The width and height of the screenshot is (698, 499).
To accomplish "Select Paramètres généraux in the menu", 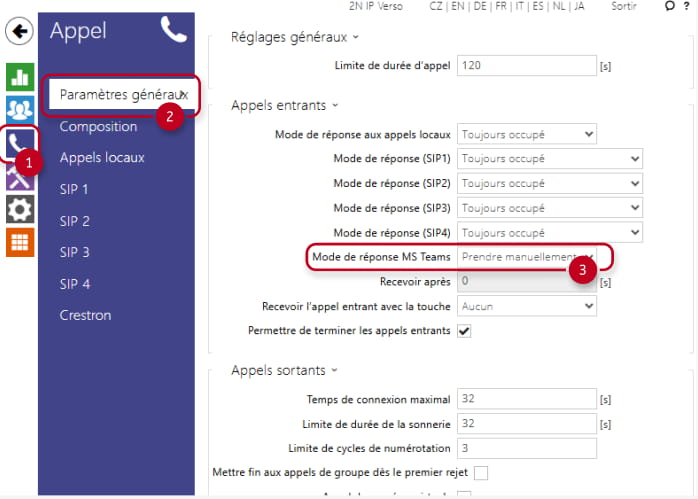I will (x=122, y=94).
